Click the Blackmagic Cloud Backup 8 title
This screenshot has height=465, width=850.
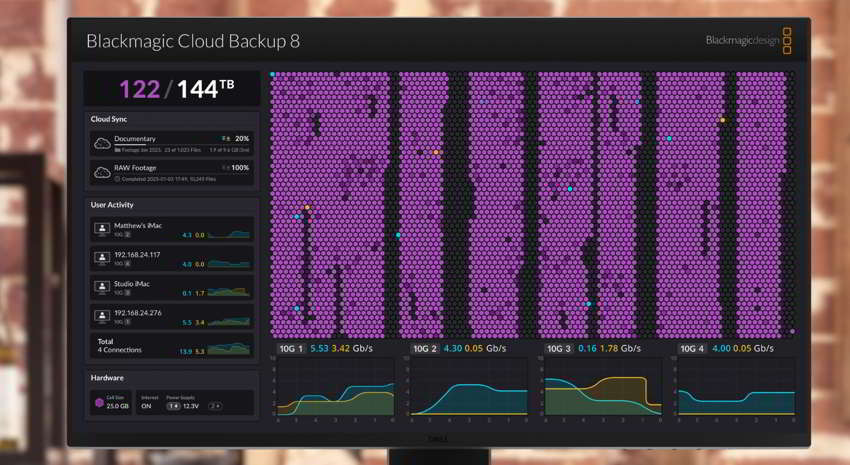tap(193, 42)
